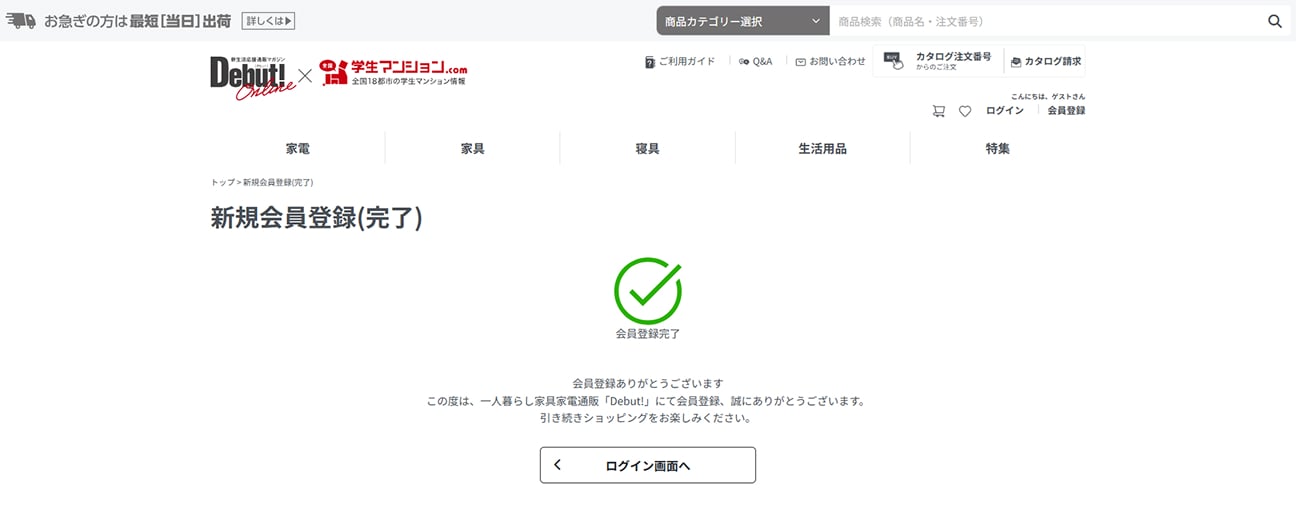This screenshot has width=1296, height=519.
Task: Open the ご利用ガイド link
Action: [x=680, y=61]
